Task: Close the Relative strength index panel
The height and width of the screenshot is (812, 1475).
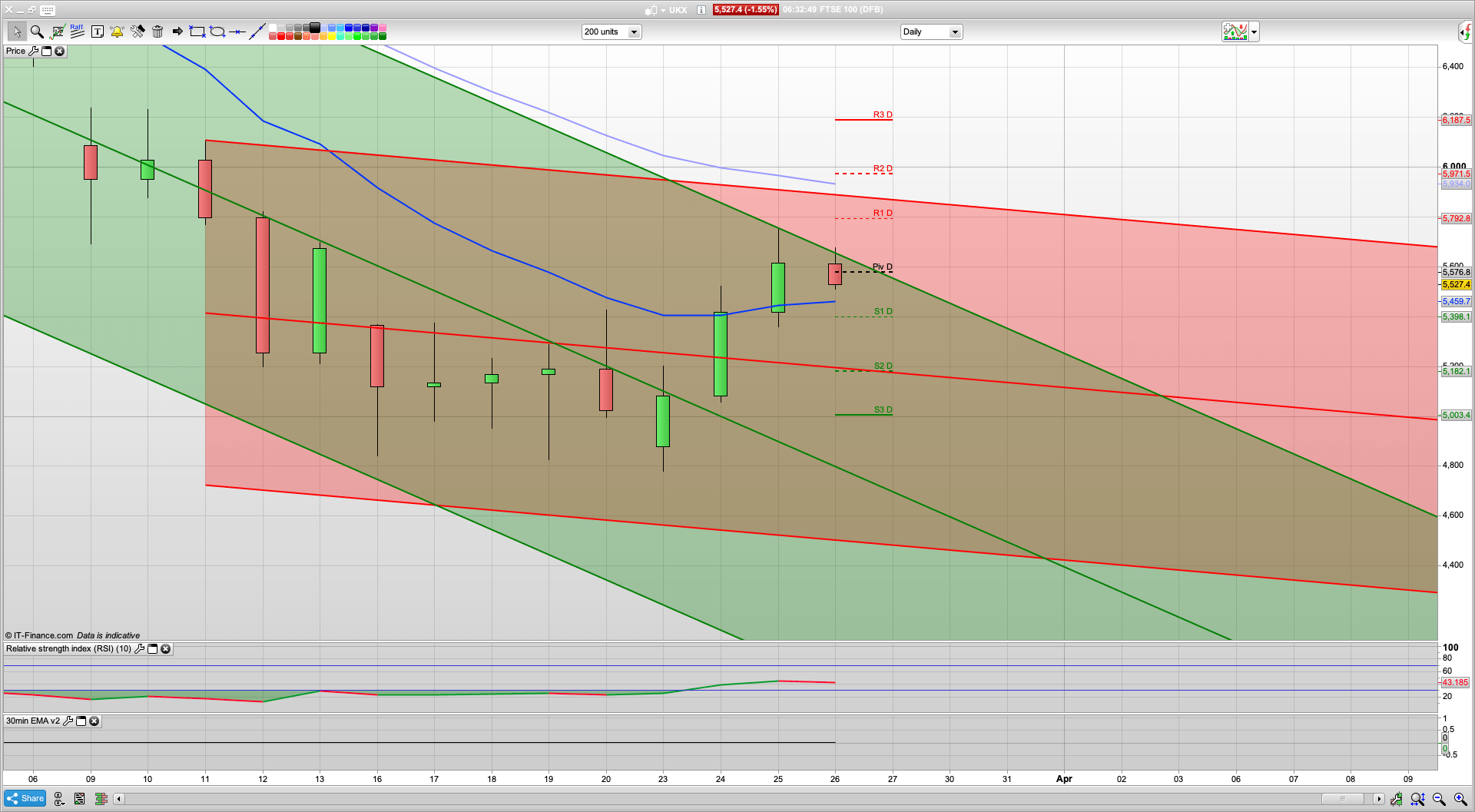Action: [x=165, y=649]
